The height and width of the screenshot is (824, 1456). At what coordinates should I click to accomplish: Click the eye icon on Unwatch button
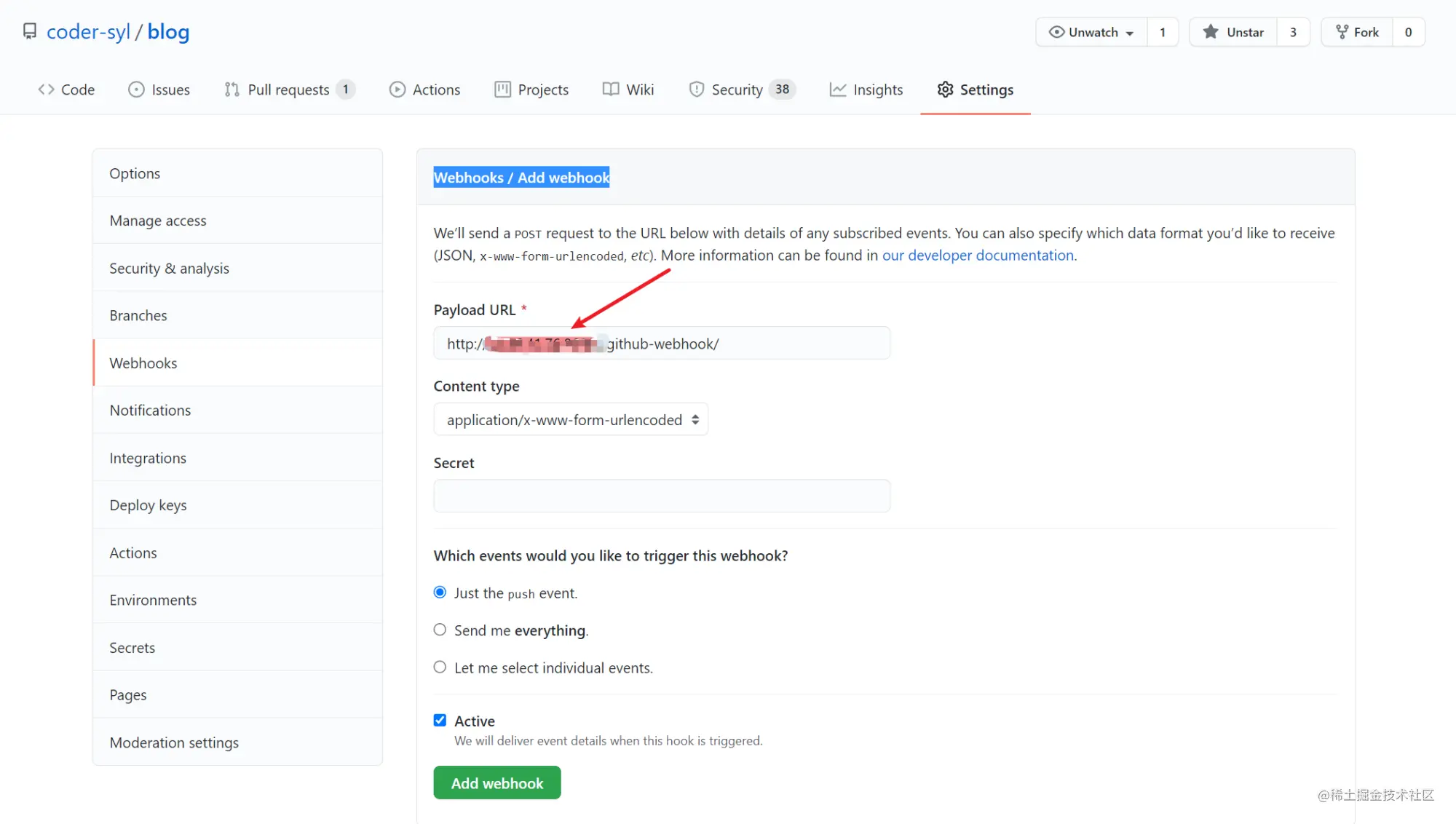click(1056, 32)
